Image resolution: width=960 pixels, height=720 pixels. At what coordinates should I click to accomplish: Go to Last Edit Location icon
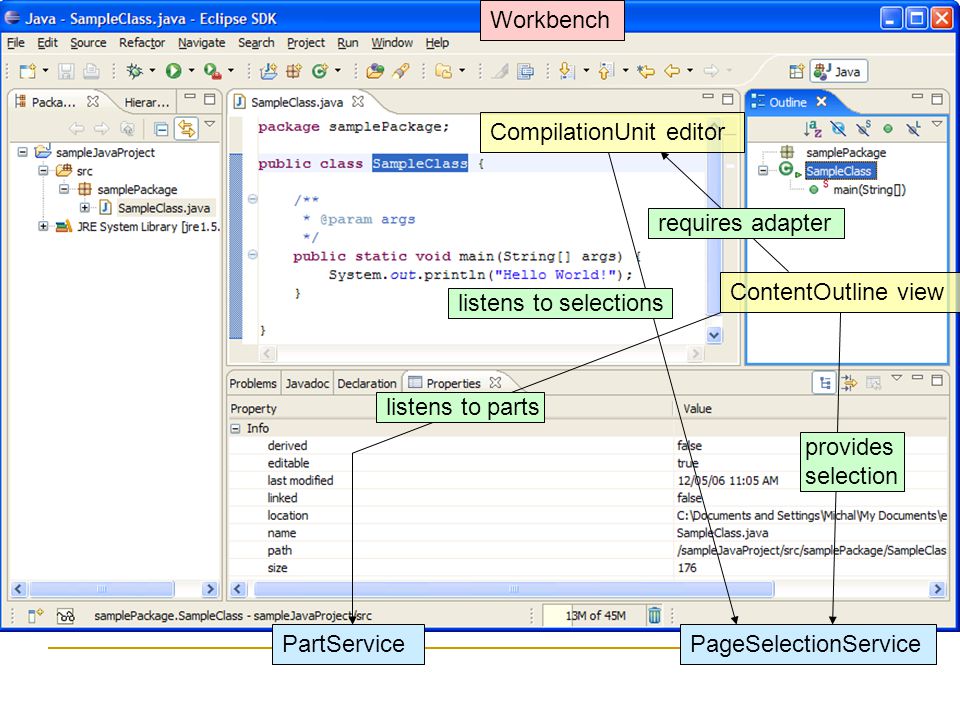pyautogui.click(x=646, y=71)
